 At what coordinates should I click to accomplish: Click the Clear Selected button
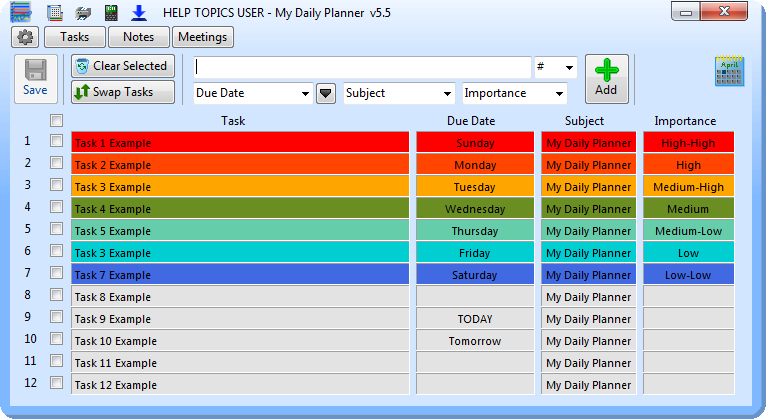tap(123, 66)
